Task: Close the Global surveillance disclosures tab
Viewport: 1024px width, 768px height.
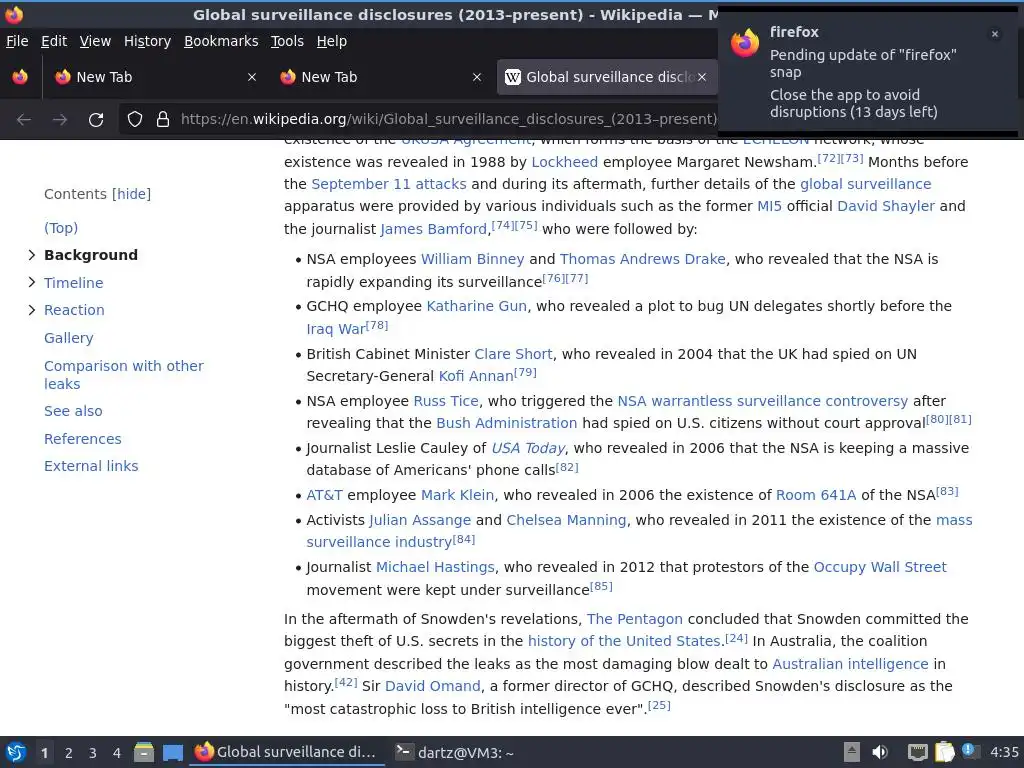Action: pos(702,77)
